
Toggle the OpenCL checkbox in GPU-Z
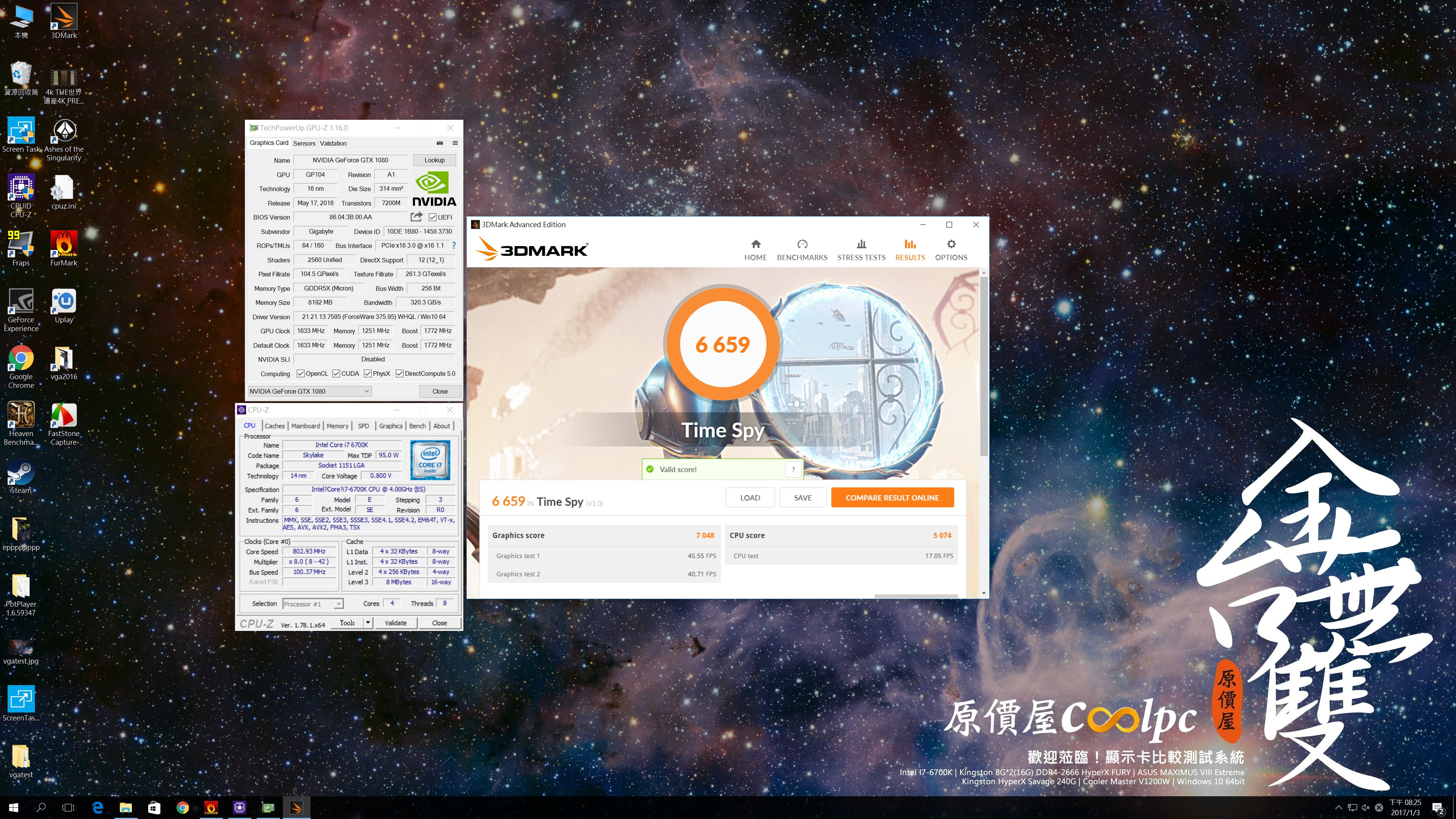301,373
